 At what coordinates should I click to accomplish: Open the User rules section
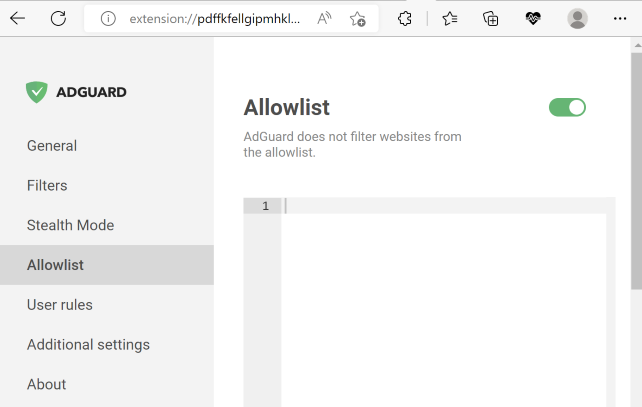107,305
